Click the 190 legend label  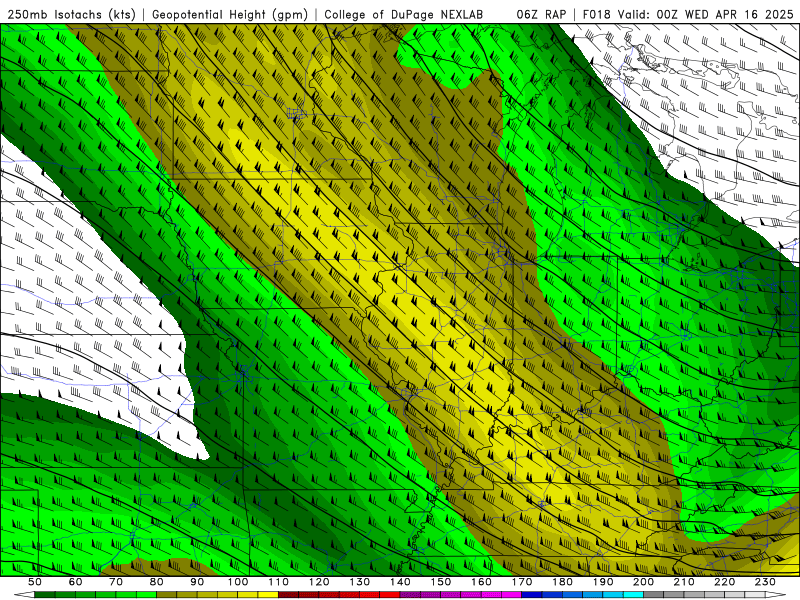coord(603,582)
